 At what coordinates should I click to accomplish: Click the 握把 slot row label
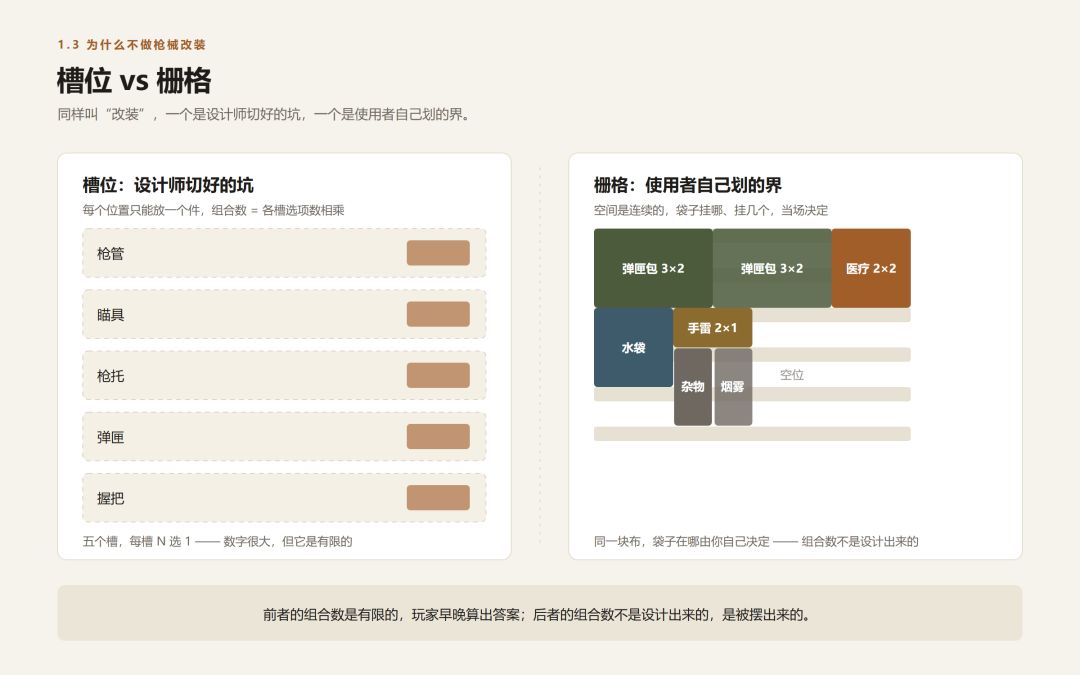point(110,498)
